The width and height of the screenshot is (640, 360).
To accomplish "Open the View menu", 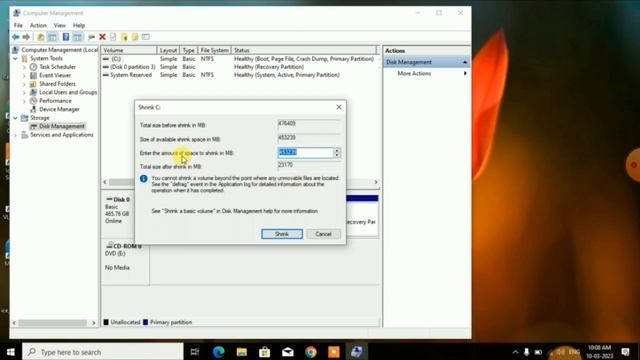I will (60, 25).
